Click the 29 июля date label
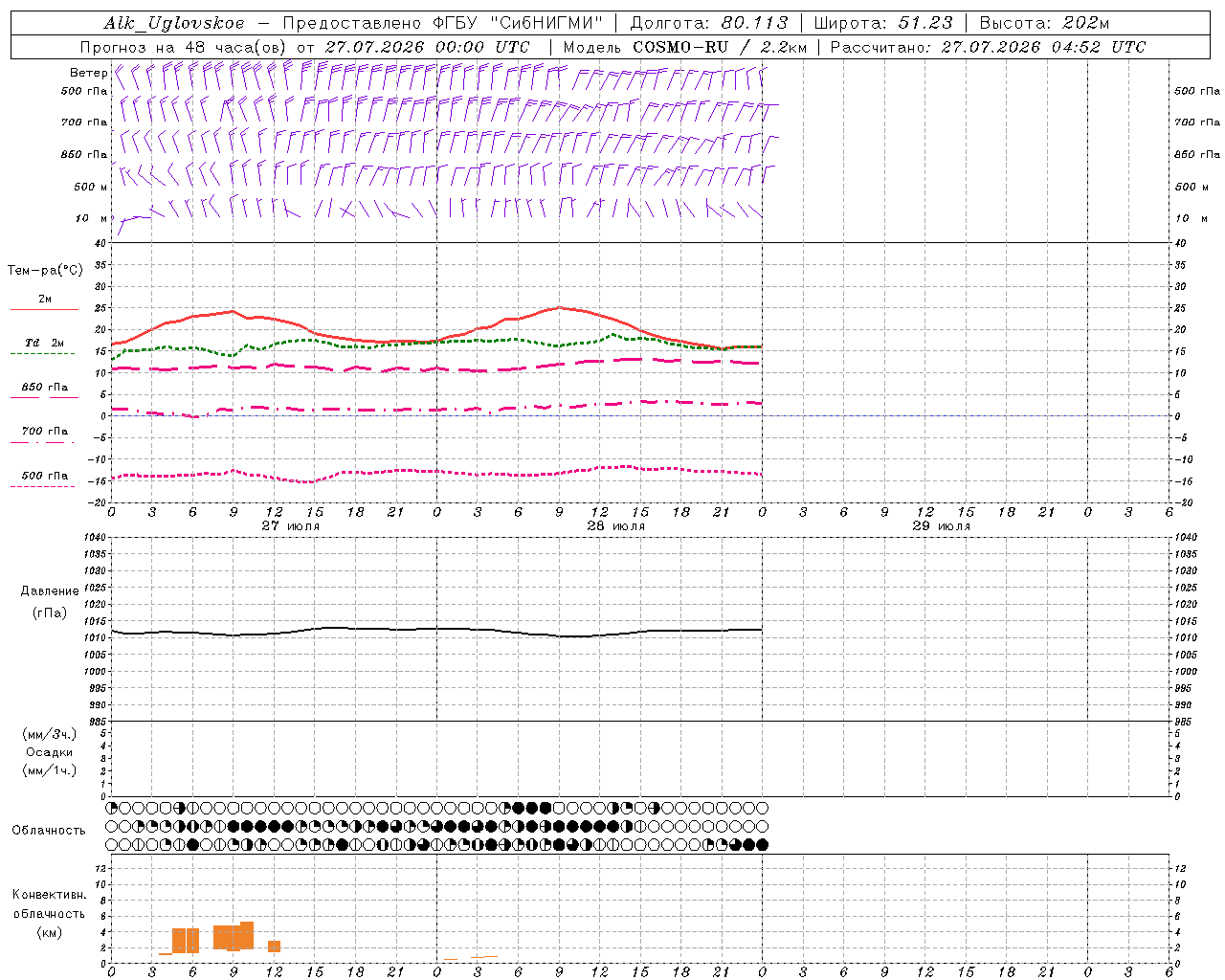Image resolution: width=1225 pixels, height=980 pixels. point(941,526)
